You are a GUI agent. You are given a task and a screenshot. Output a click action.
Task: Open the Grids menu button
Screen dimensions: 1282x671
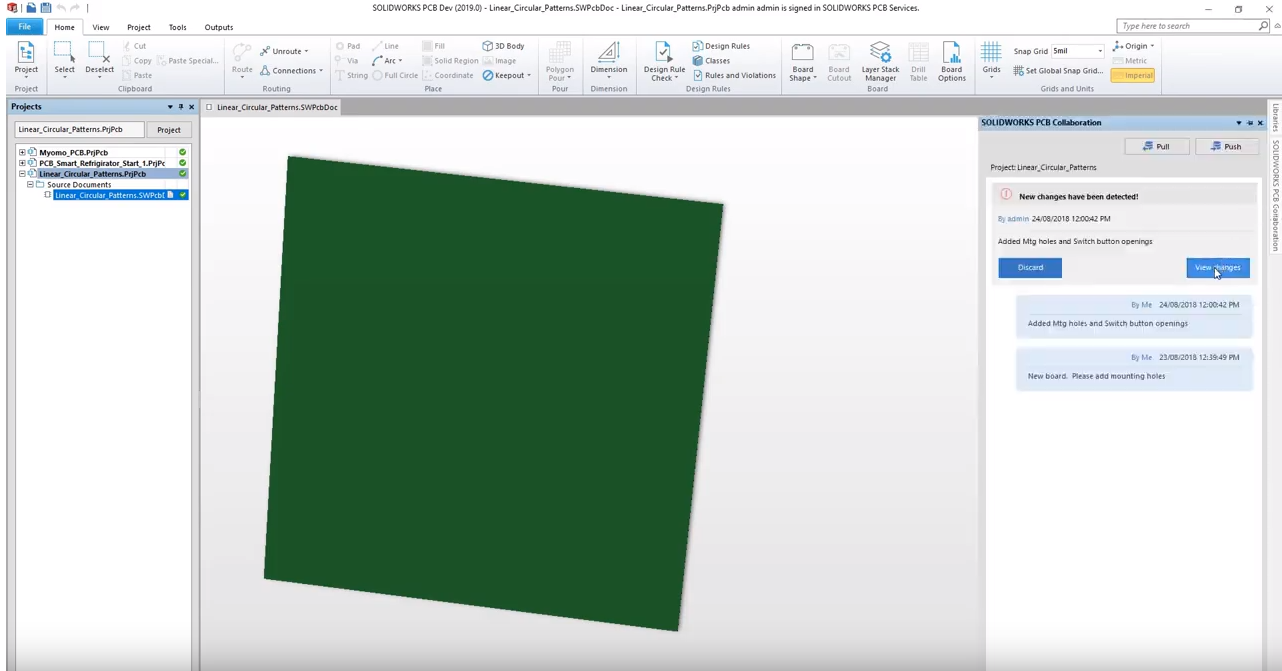[x=991, y=60]
